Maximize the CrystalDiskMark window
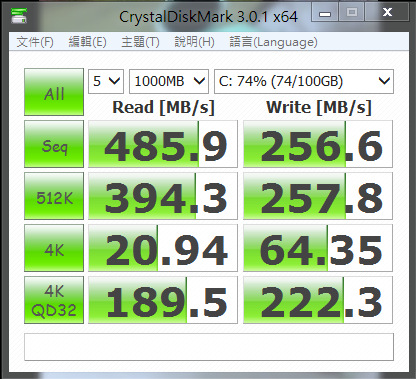 352,13
